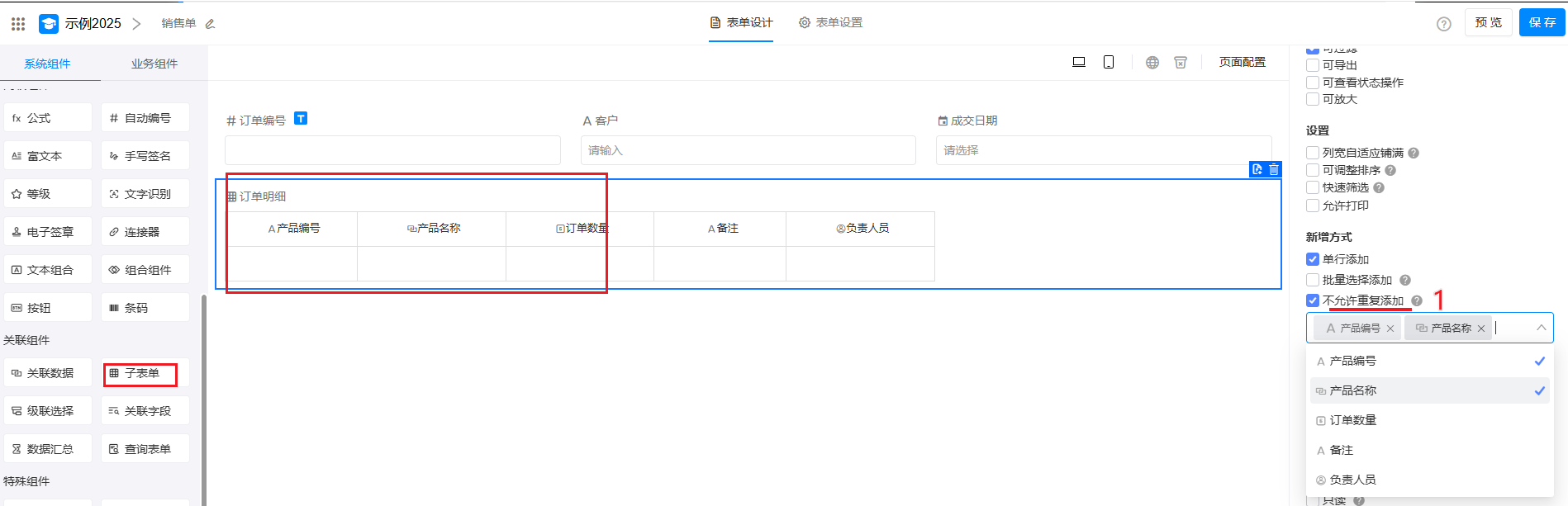Switch to the 业务组件 tab
Screen dimensions: 1568x506
(x=154, y=64)
